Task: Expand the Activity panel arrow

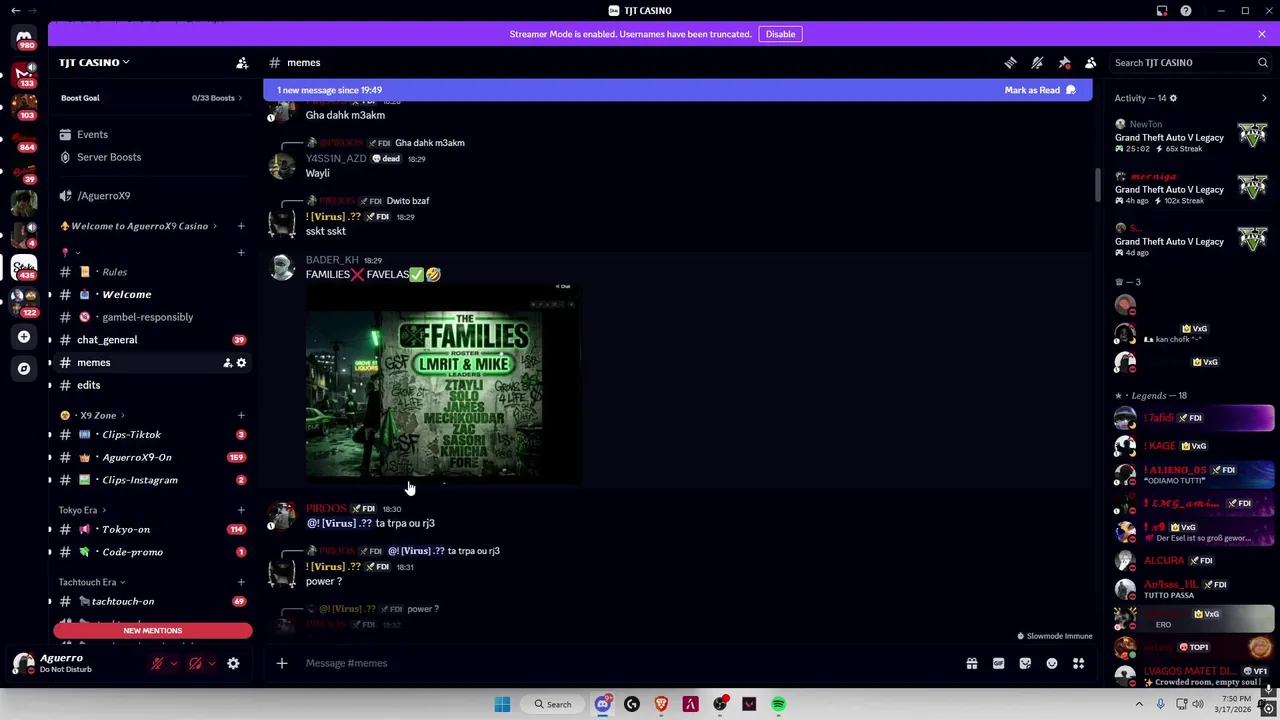Action: tap(1264, 98)
